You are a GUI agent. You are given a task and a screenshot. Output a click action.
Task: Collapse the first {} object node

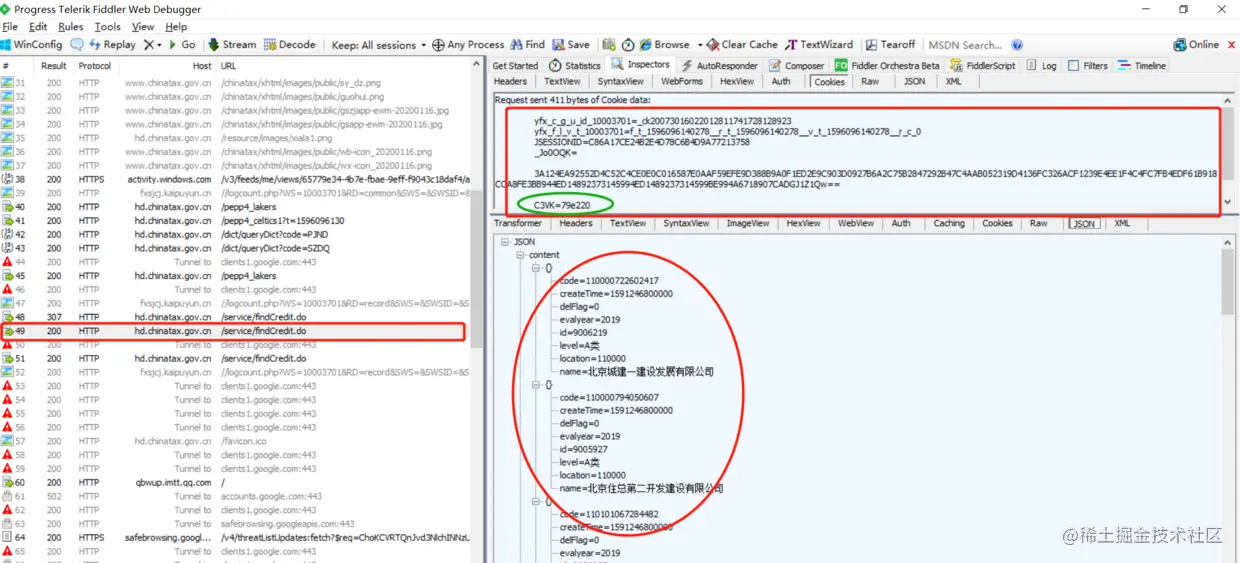(536, 268)
